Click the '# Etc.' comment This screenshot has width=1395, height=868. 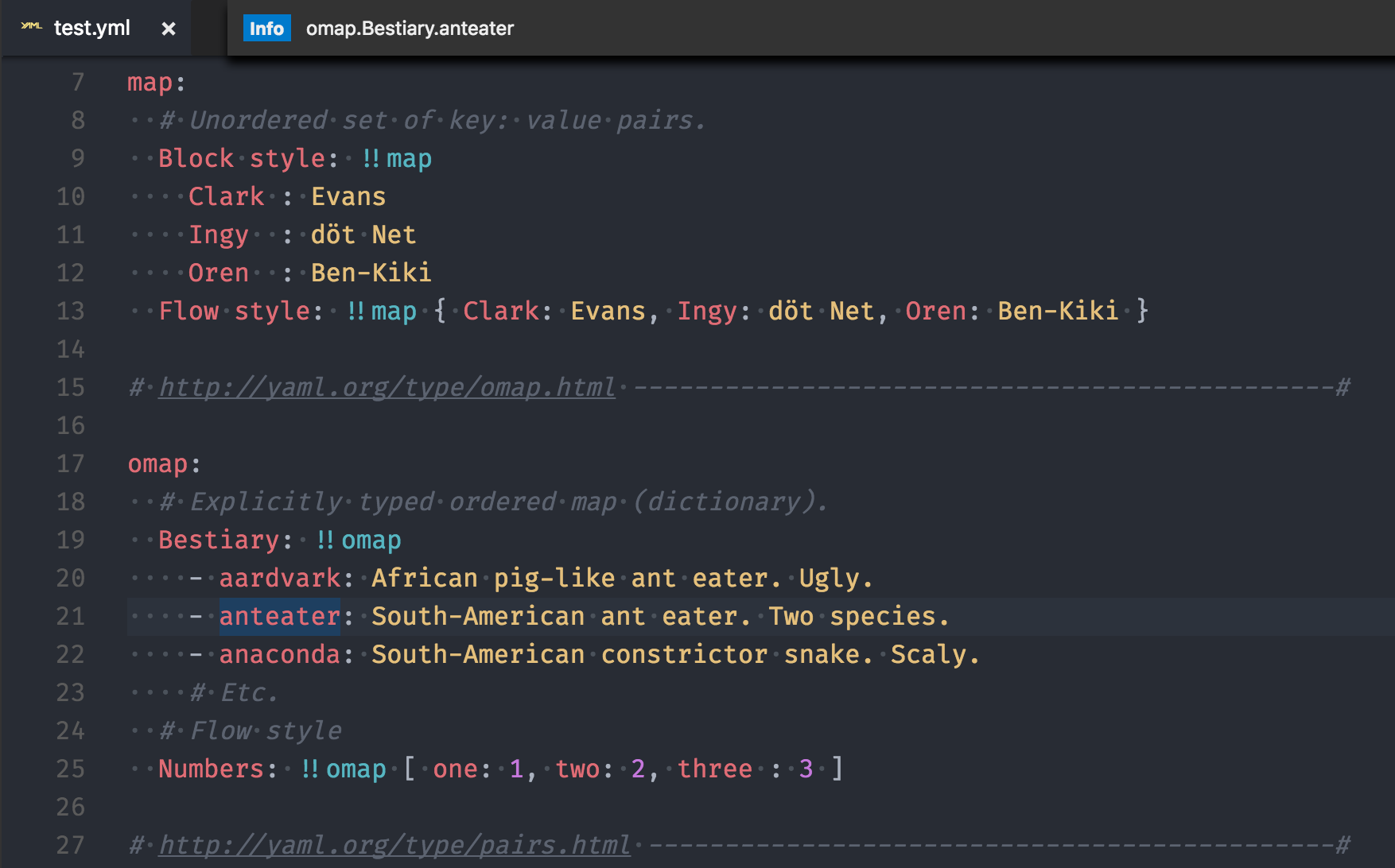234,692
